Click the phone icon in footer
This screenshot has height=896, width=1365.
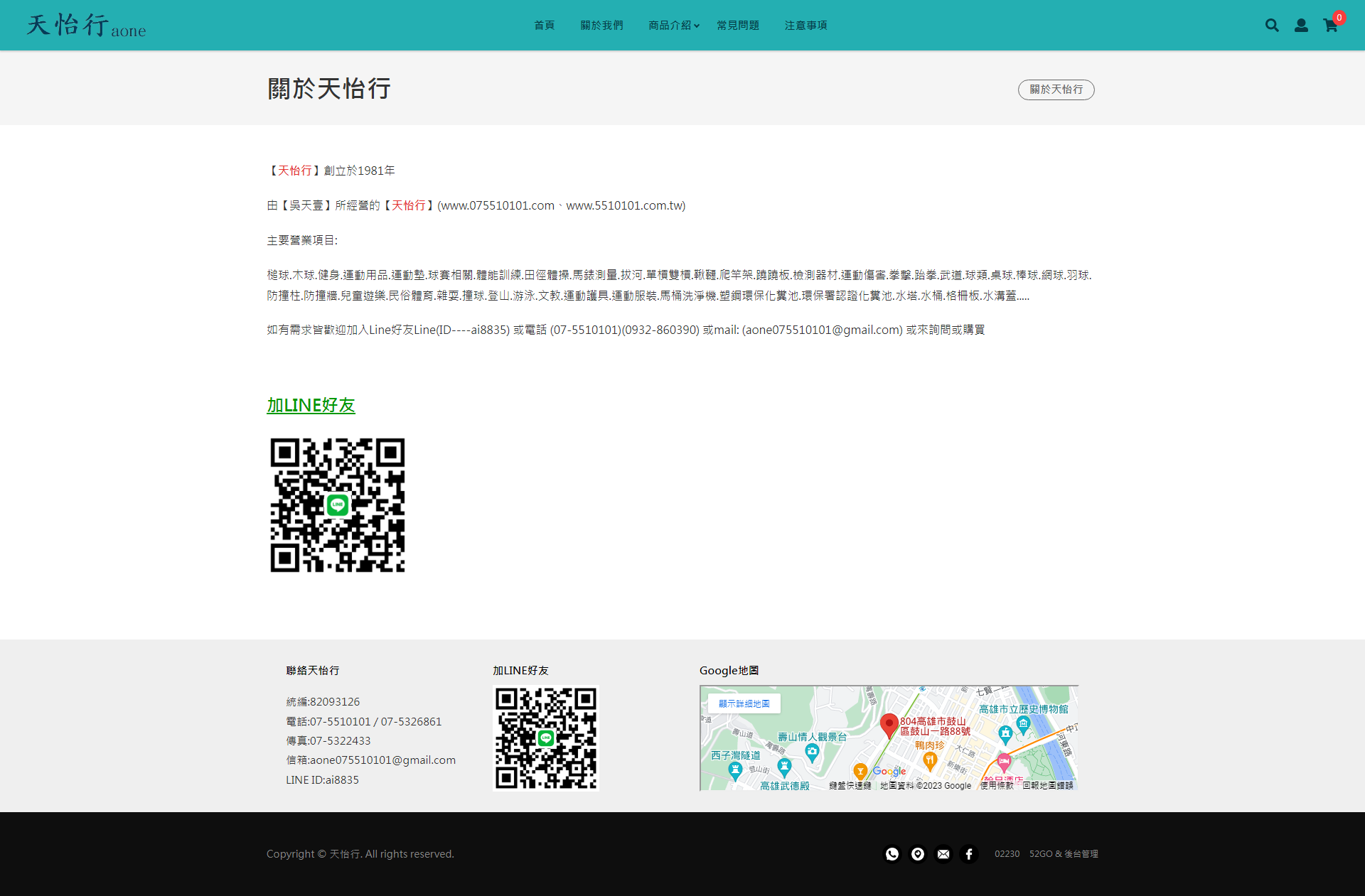pyautogui.click(x=892, y=854)
